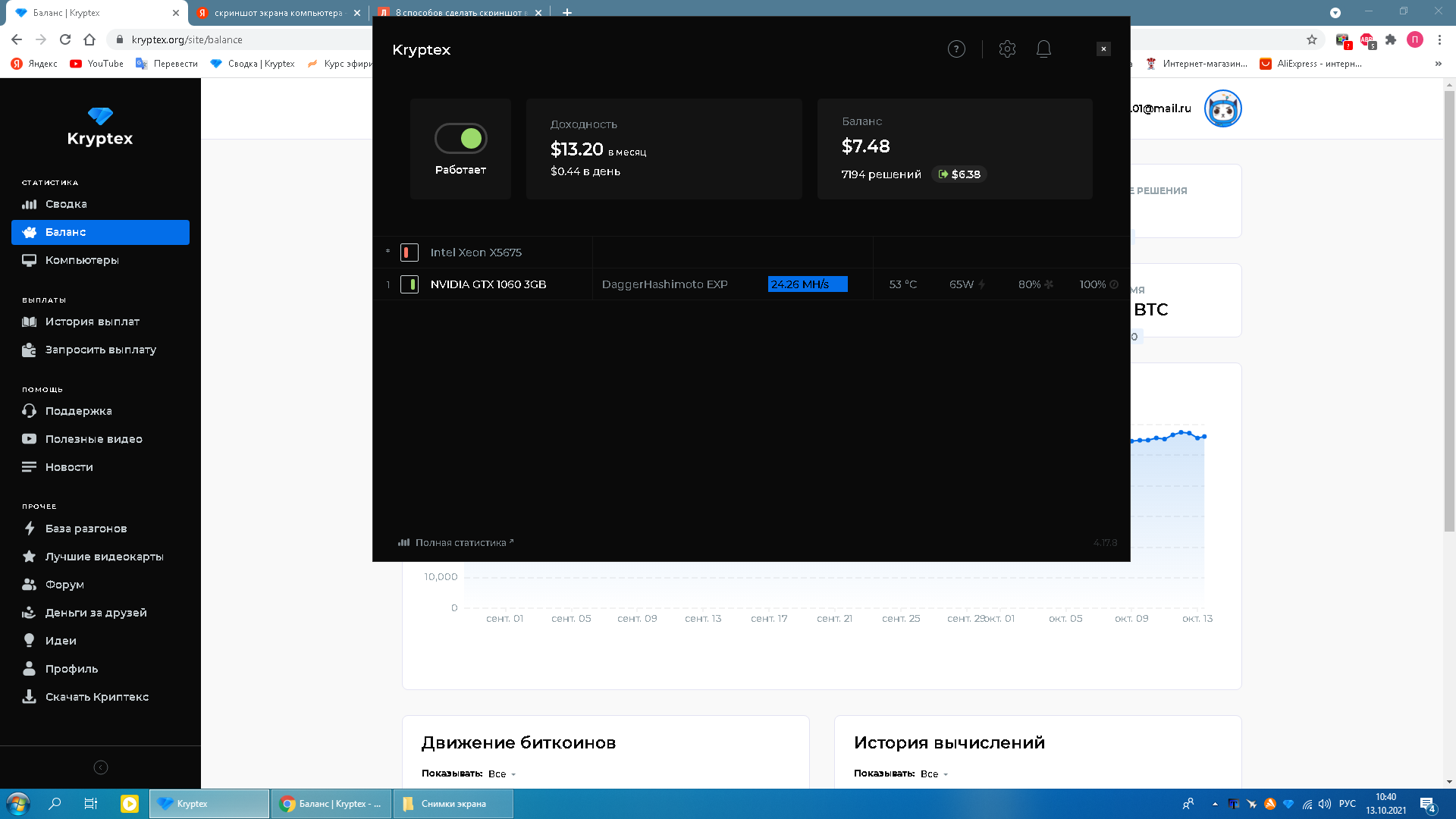The width and height of the screenshot is (1456, 819).
Task: Click the page vertical scrollbar
Action: coord(1449,311)
